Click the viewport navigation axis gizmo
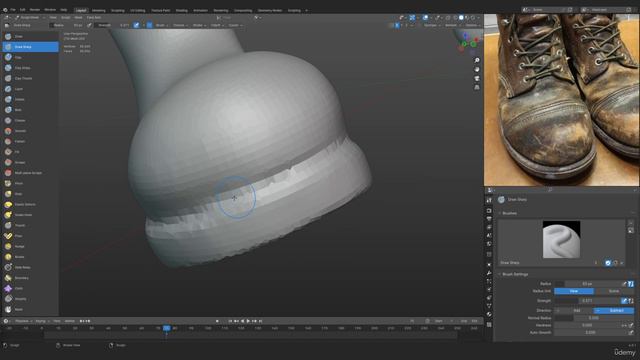 (x=468, y=42)
